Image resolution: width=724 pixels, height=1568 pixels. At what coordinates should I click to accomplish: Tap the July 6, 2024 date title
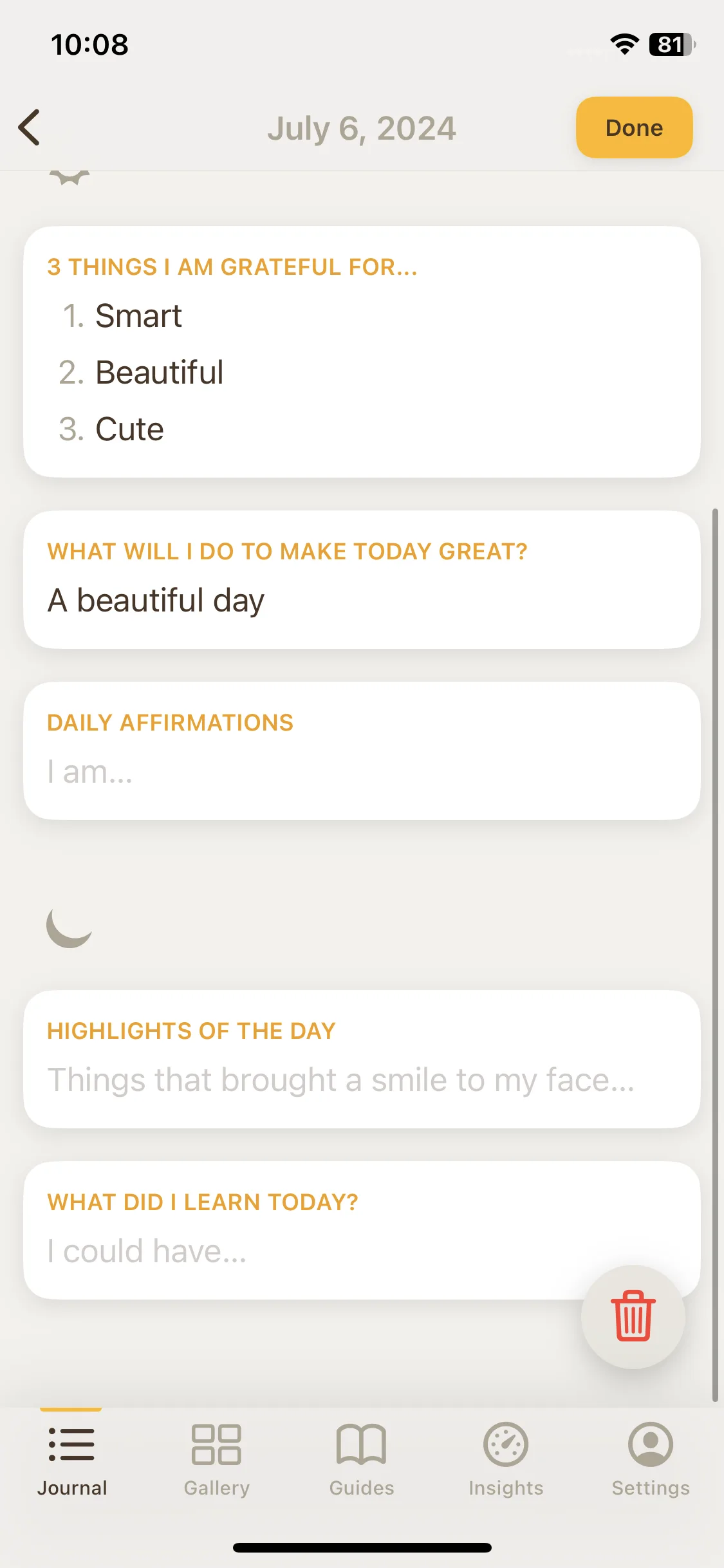click(x=362, y=128)
